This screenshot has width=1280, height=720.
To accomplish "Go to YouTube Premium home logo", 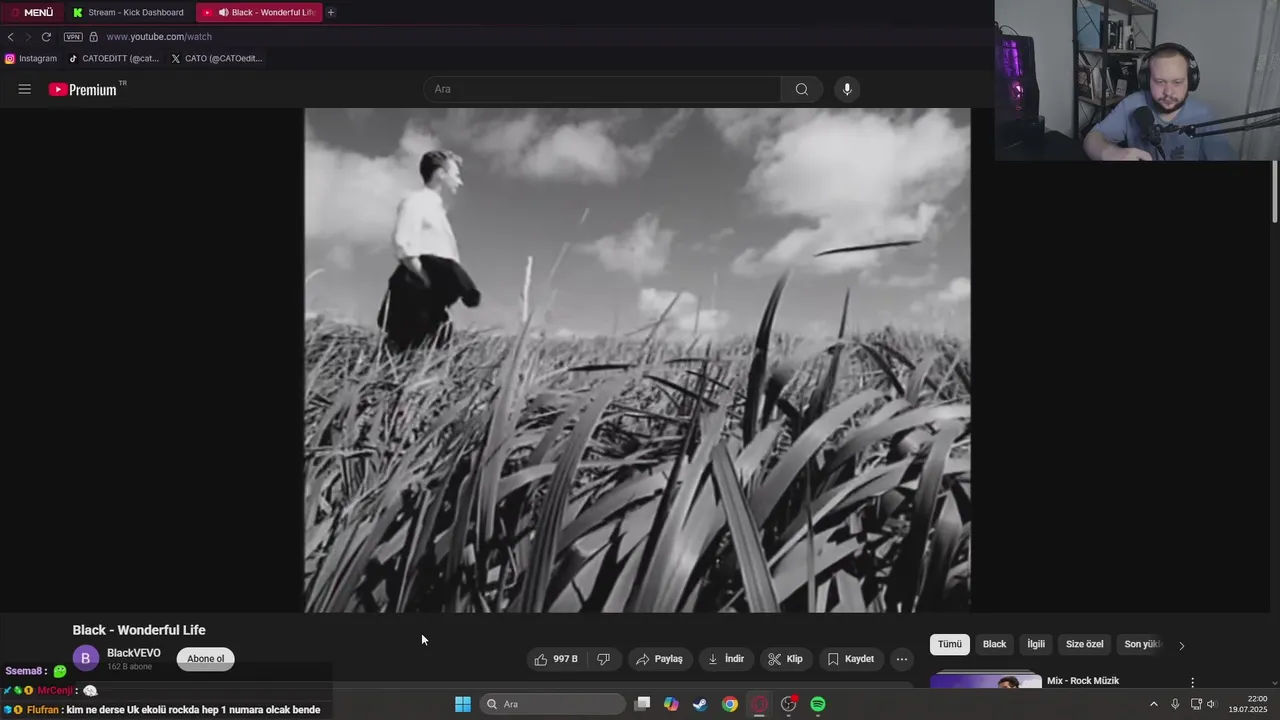I will pyautogui.click(x=83, y=89).
